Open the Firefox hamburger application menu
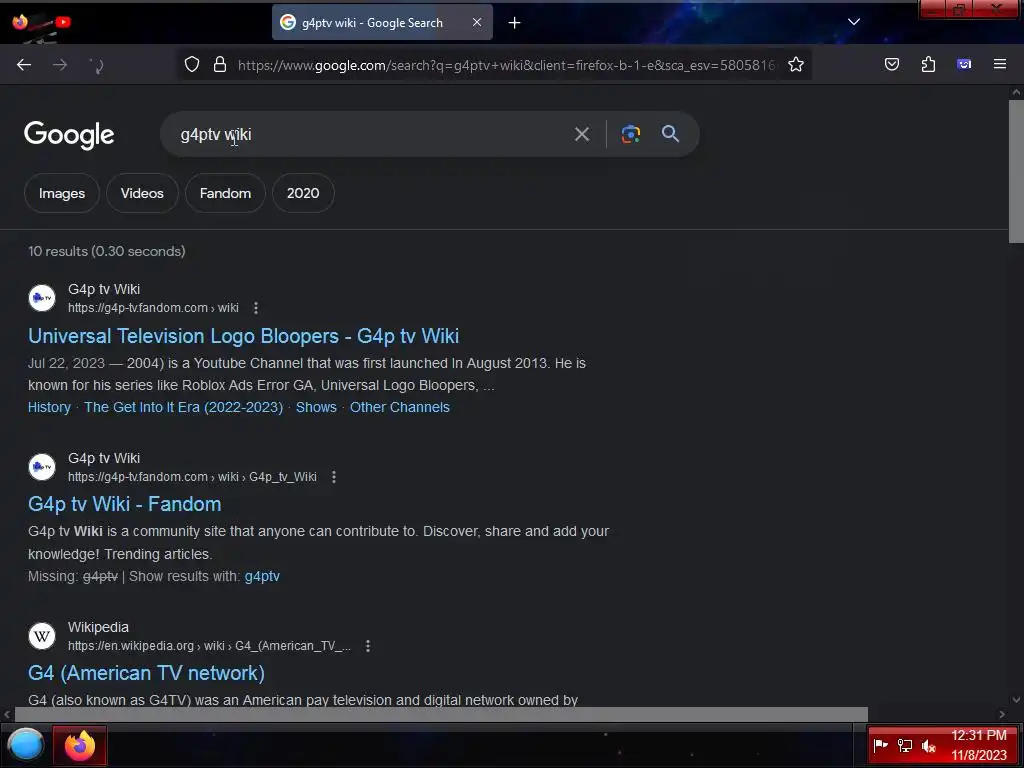Screen dimensions: 1024x768 (1000, 64)
